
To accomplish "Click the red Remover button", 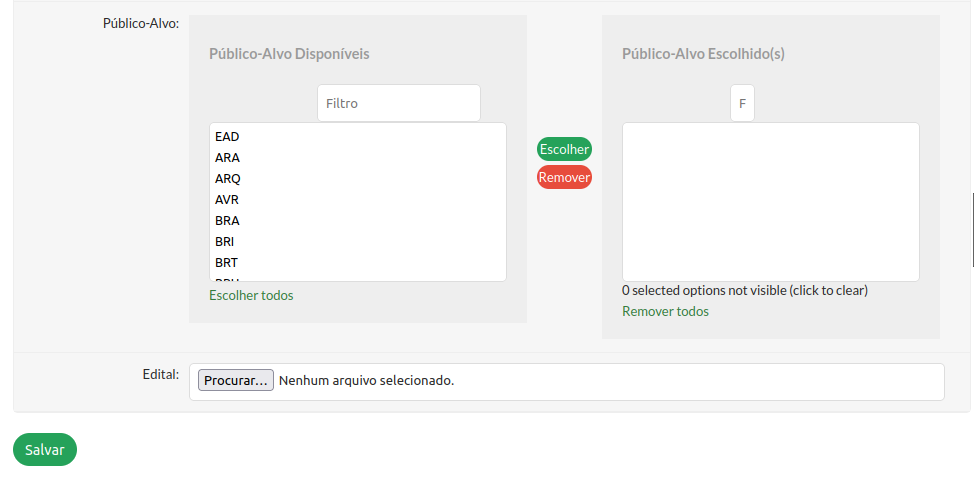I will [564, 178].
